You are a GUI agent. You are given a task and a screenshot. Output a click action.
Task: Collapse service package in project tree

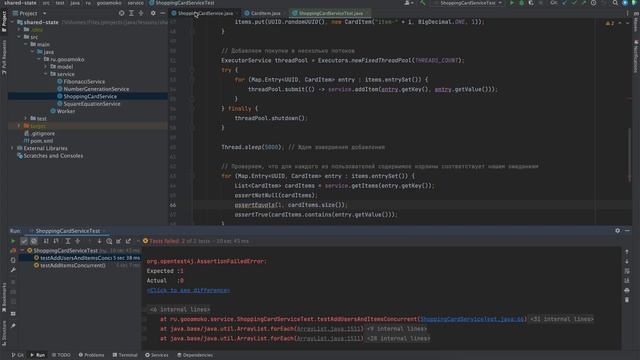(x=46, y=74)
